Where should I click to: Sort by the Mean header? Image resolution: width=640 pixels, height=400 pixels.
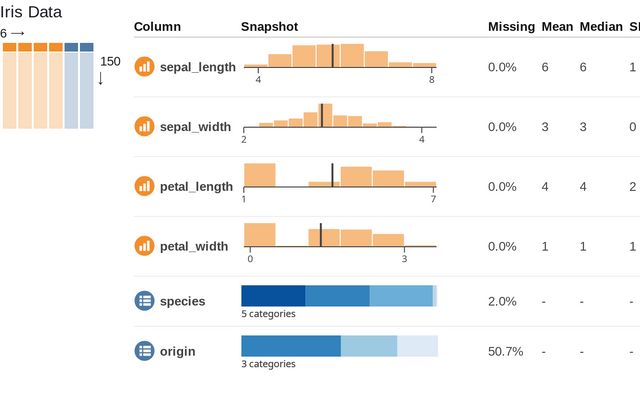coord(557,26)
